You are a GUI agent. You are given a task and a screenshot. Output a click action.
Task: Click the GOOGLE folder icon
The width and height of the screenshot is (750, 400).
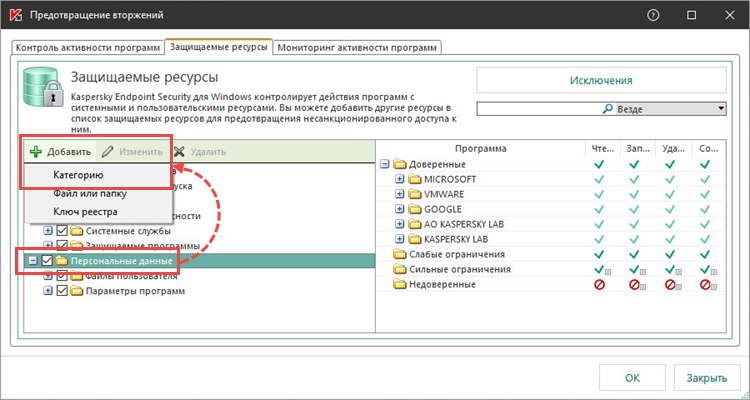415,209
